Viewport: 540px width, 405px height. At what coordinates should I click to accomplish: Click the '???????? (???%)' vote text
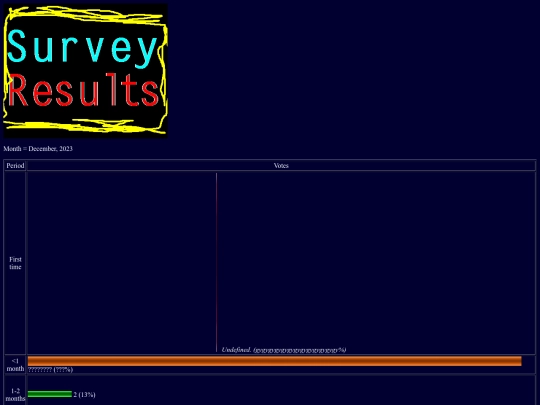click(51, 370)
